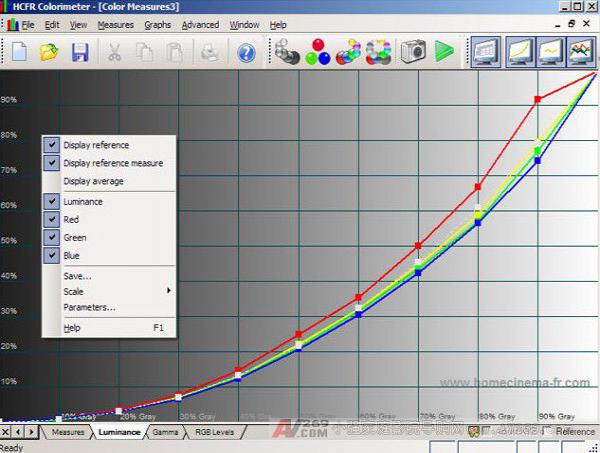Click the red-green-blue primaries measure icon

click(318, 51)
